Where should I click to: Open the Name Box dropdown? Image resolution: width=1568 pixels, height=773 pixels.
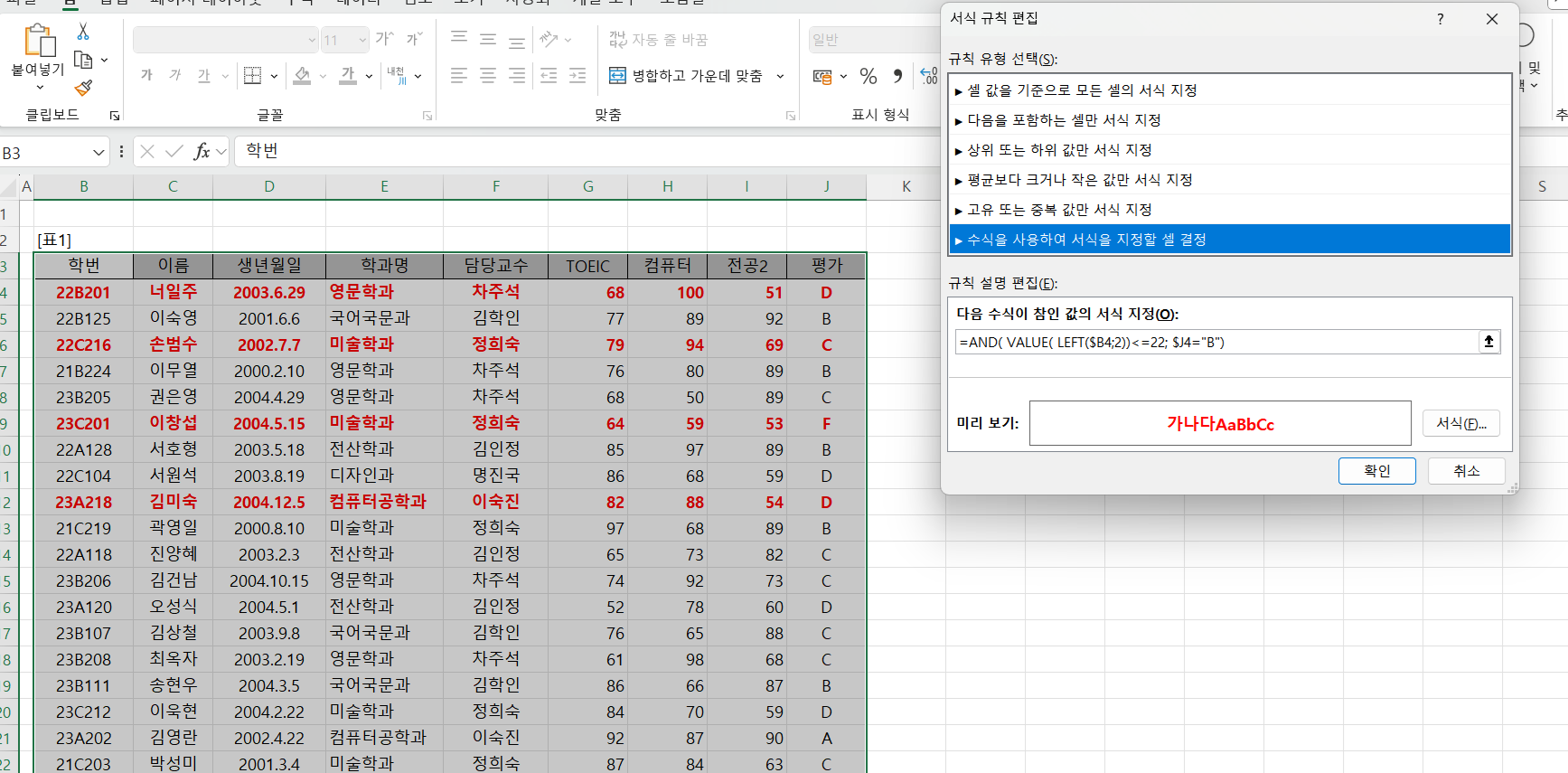pyautogui.click(x=99, y=152)
